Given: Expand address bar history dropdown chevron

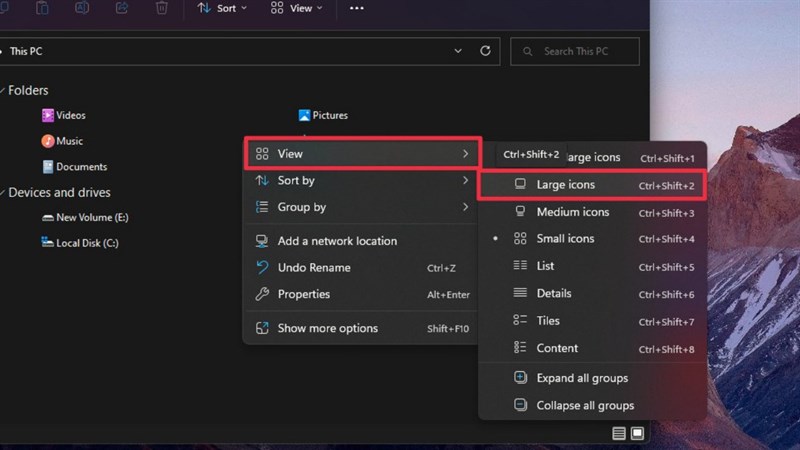Looking at the screenshot, I should [458, 51].
